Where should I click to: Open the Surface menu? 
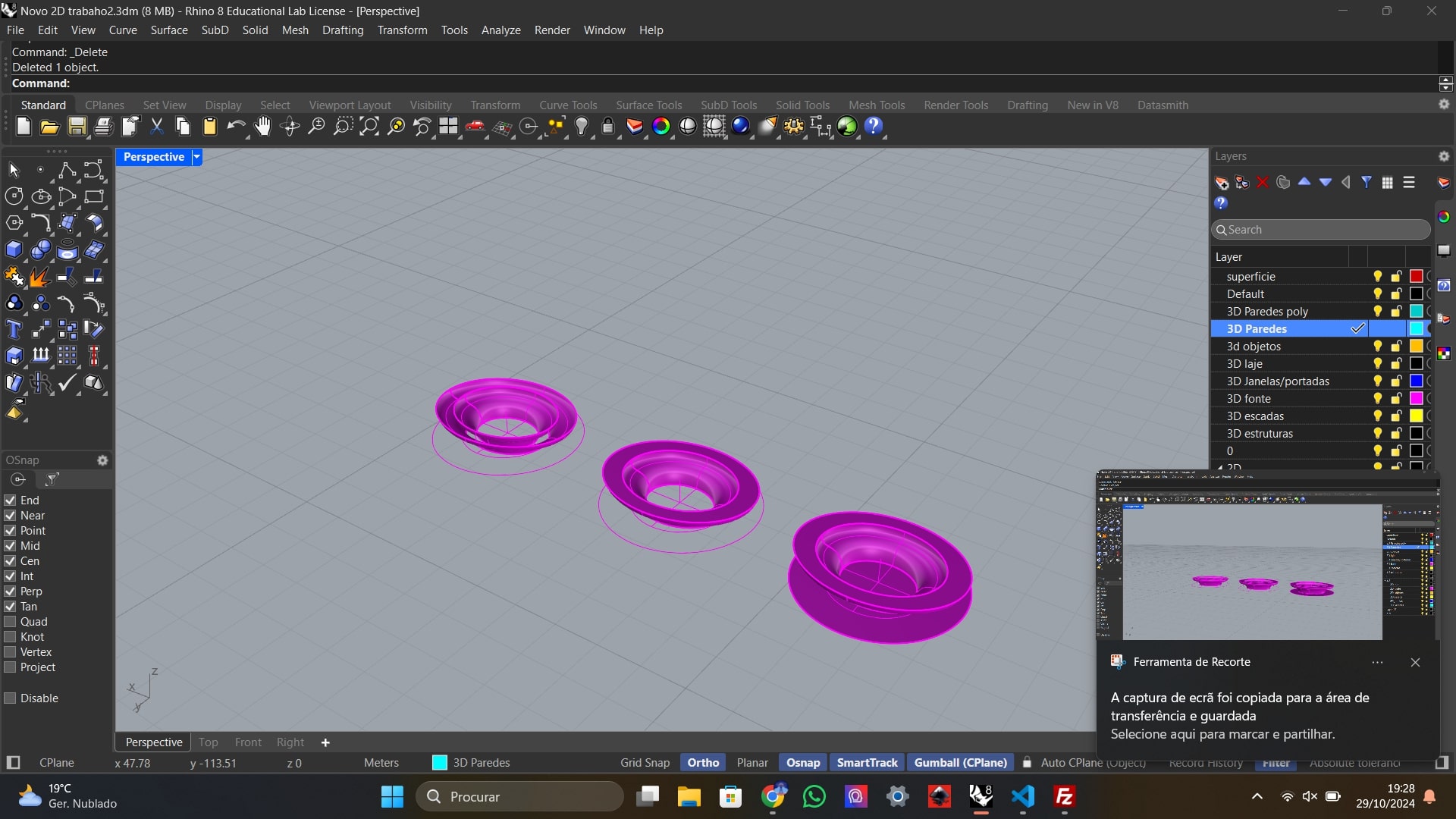169,30
